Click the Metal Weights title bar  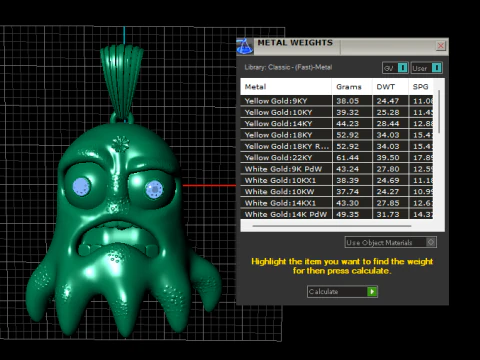[x=343, y=46]
